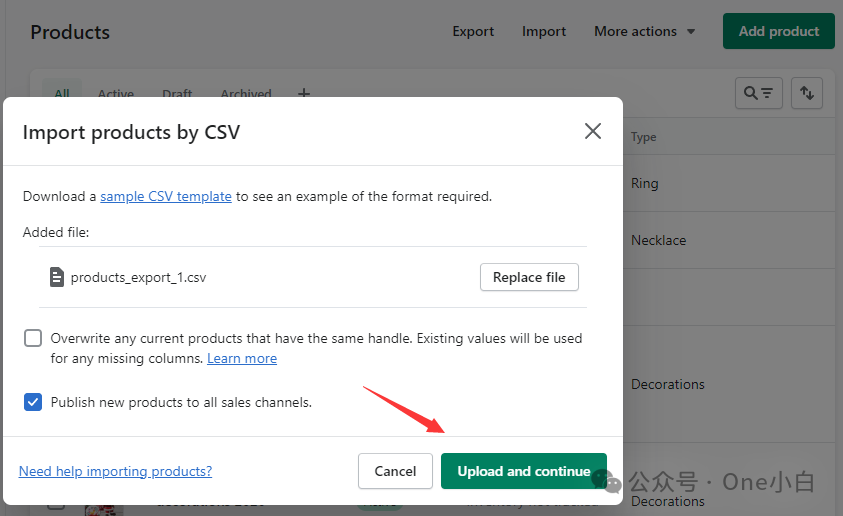The width and height of the screenshot is (843, 516).
Task: Open the sort products icon
Action: pyautogui.click(x=806, y=93)
